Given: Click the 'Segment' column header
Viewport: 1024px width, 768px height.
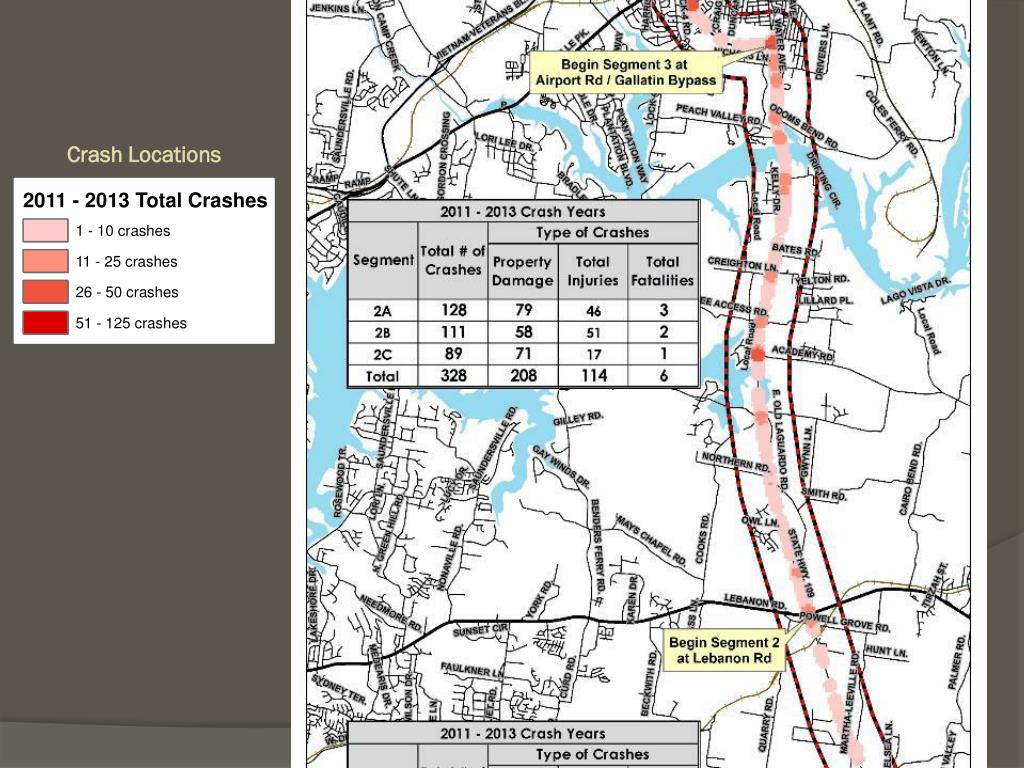Looking at the screenshot, I should point(383,260).
